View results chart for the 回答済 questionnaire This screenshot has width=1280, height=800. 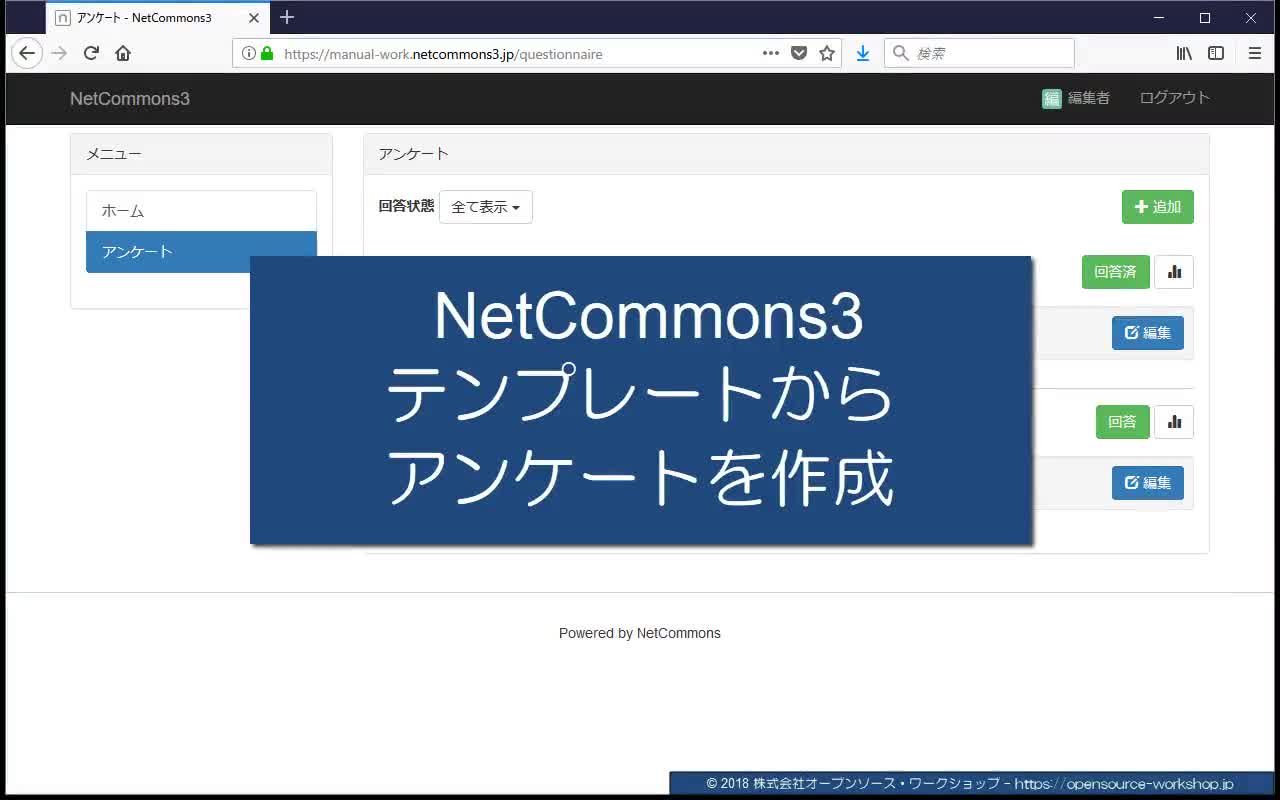(x=1174, y=272)
